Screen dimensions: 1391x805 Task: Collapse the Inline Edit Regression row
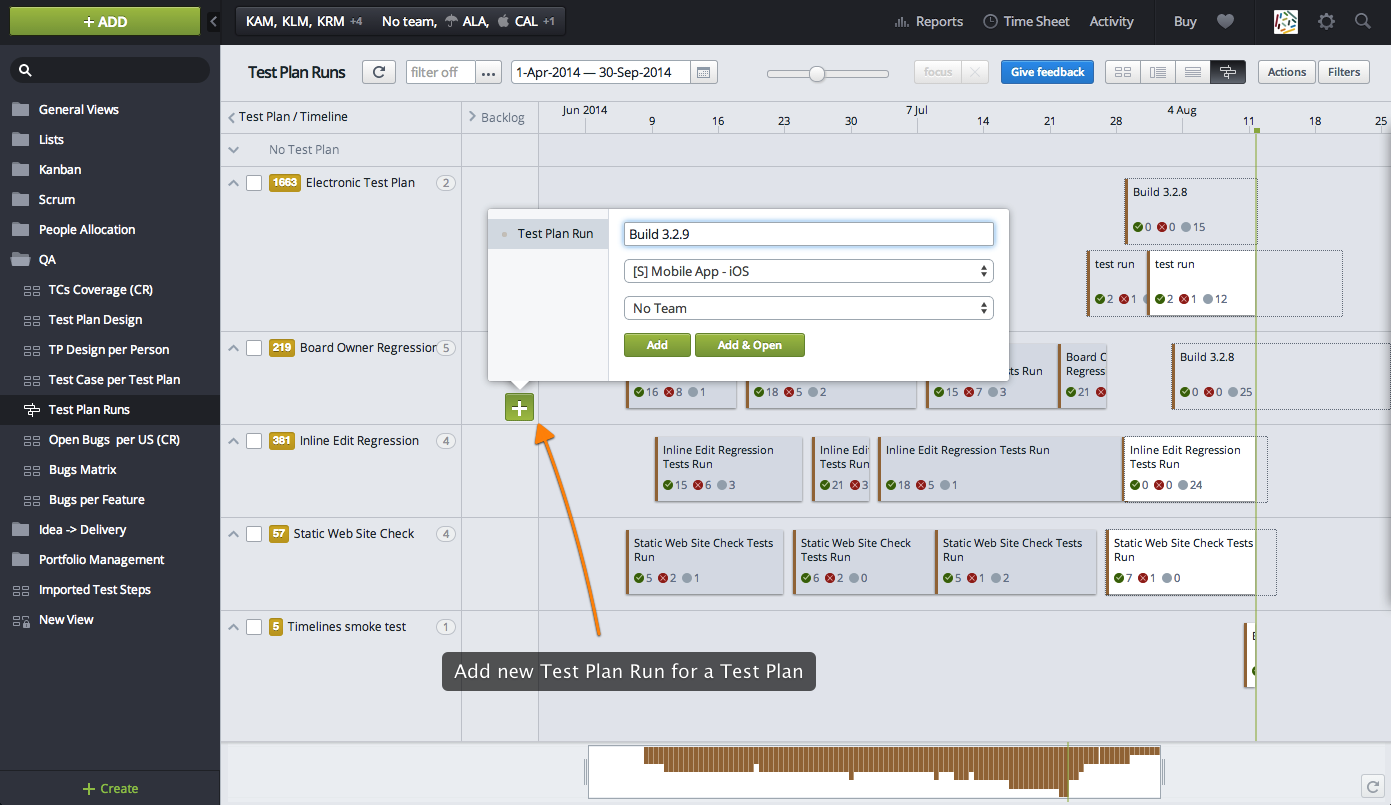[231, 440]
